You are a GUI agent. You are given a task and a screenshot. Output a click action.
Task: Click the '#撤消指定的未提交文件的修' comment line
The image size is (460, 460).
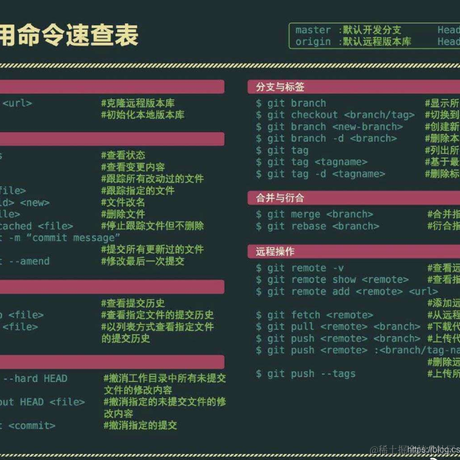click(165, 402)
